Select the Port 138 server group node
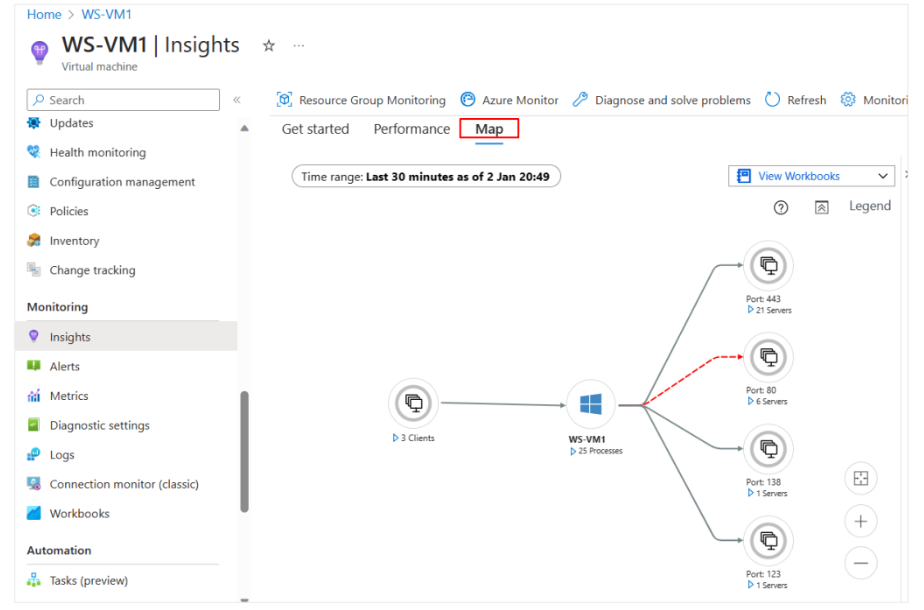Viewport: 924px width, 610px height. (768, 449)
